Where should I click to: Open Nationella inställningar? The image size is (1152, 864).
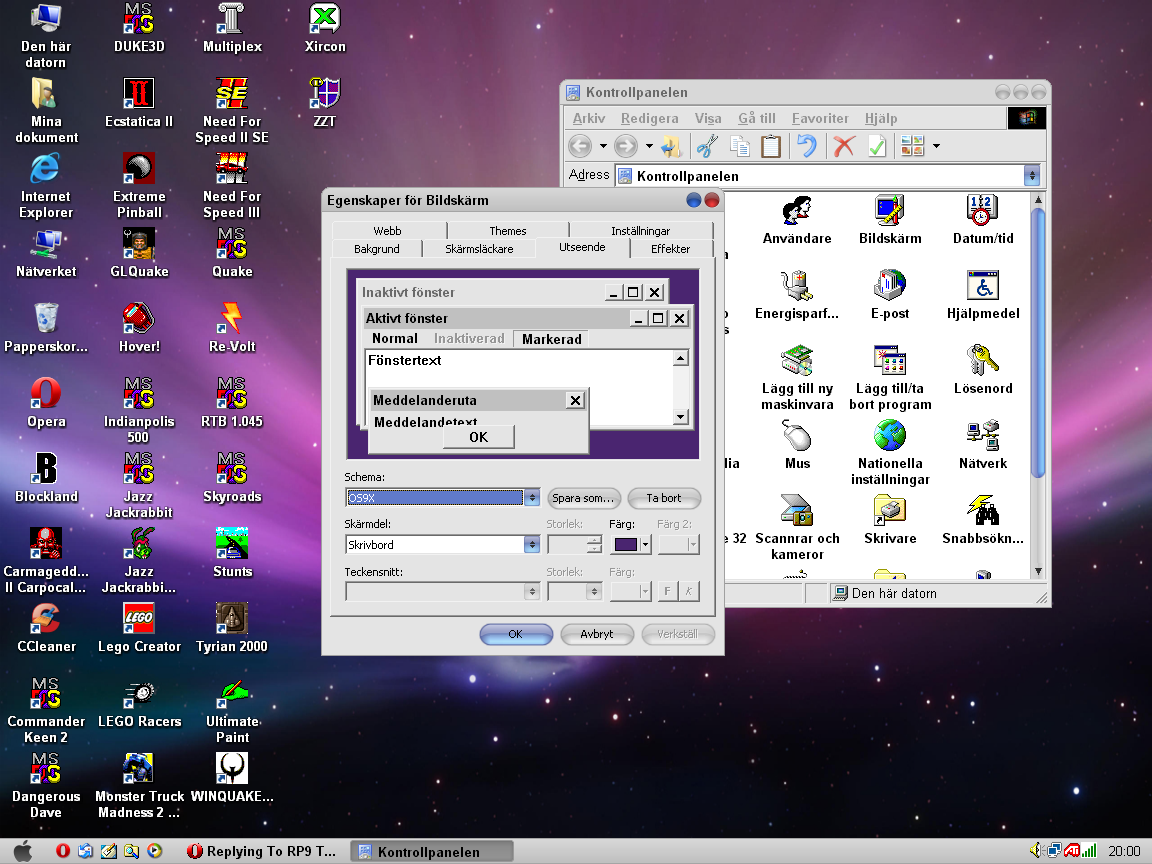click(889, 437)
